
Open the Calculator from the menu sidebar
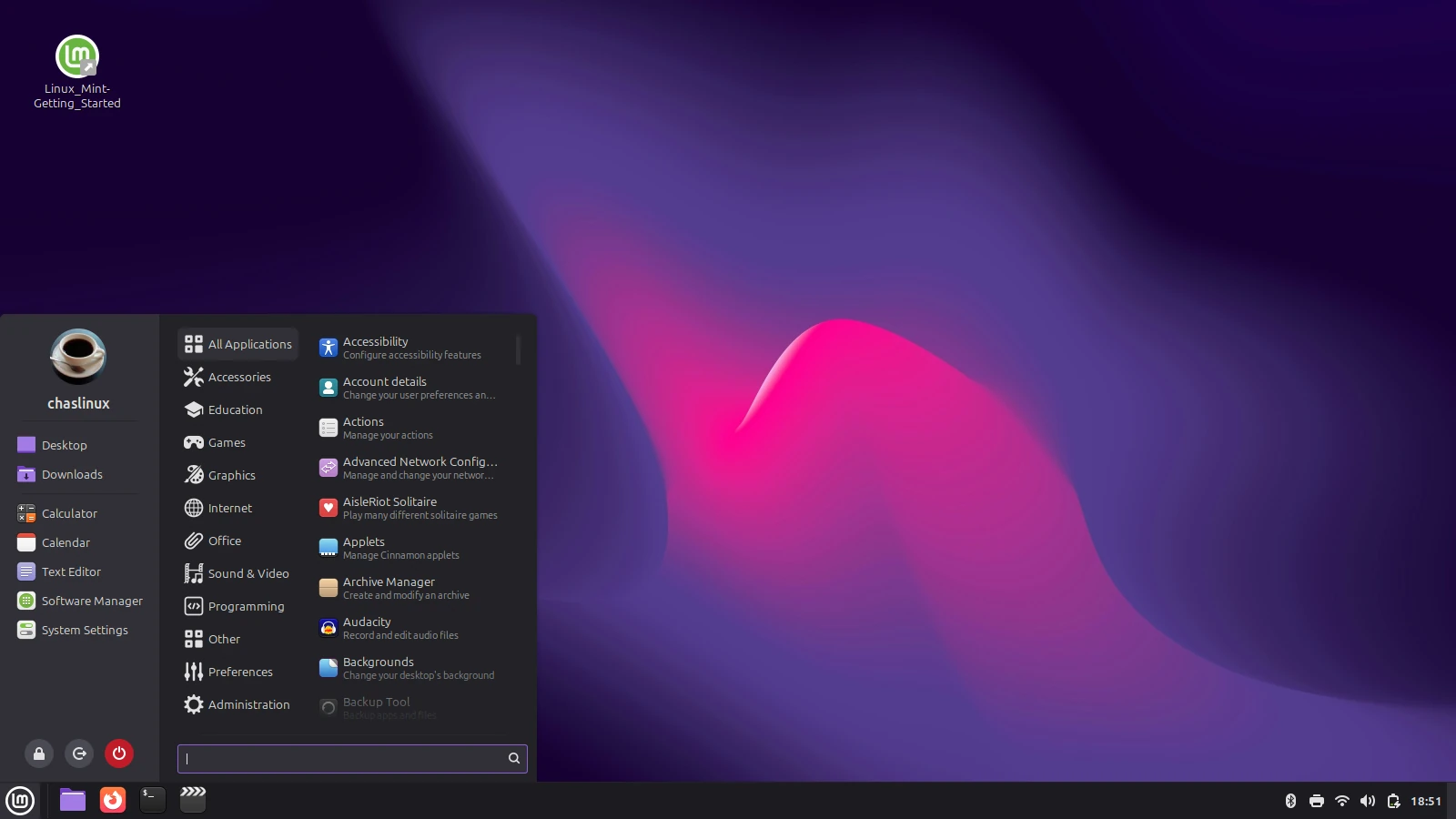69,512
